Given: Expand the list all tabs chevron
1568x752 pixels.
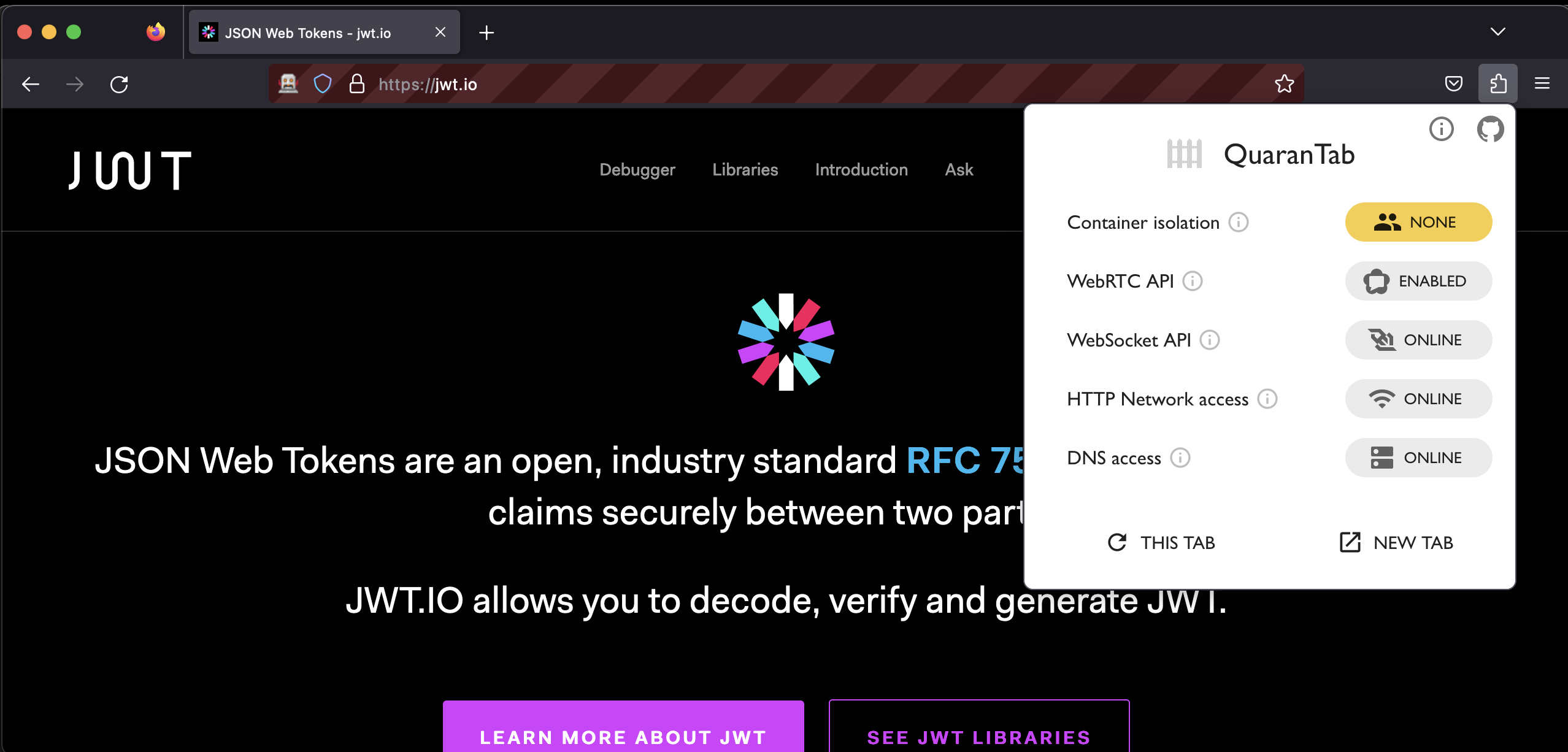Looking at the screenshot, I should point(1497,32).
